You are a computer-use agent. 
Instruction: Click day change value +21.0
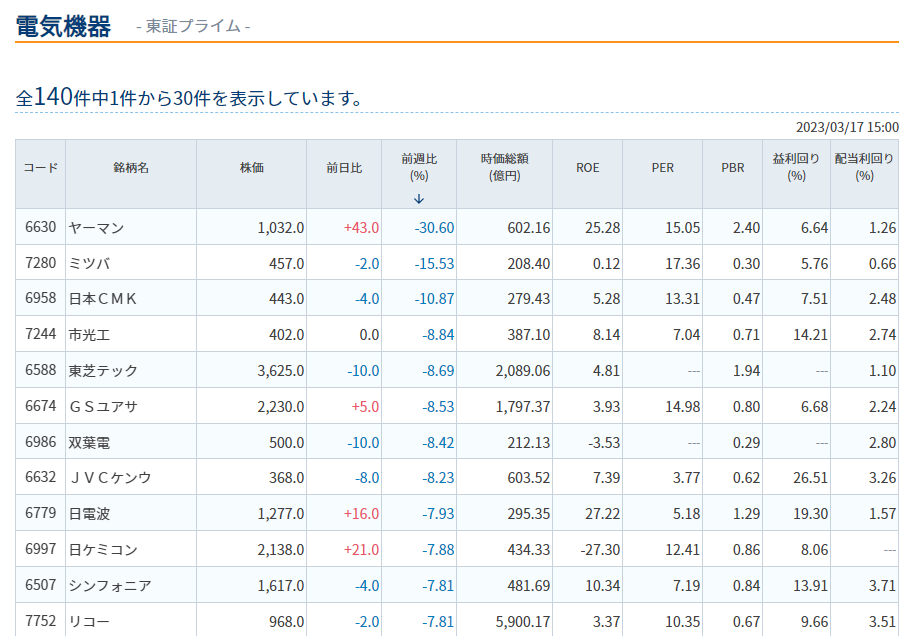pyautogui.click(x=361, y=550)
